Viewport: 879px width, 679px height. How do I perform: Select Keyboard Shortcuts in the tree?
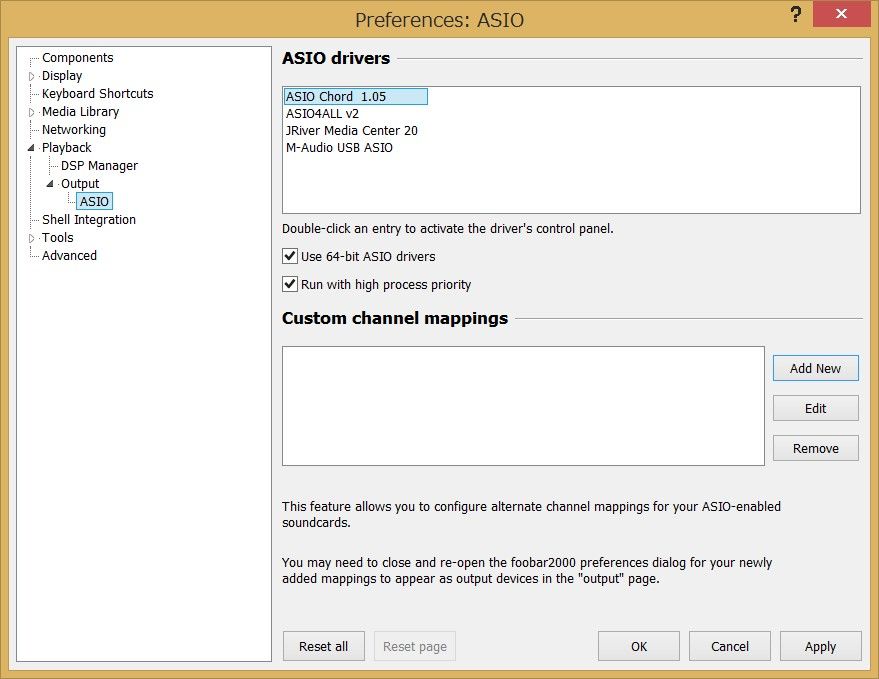97,94
